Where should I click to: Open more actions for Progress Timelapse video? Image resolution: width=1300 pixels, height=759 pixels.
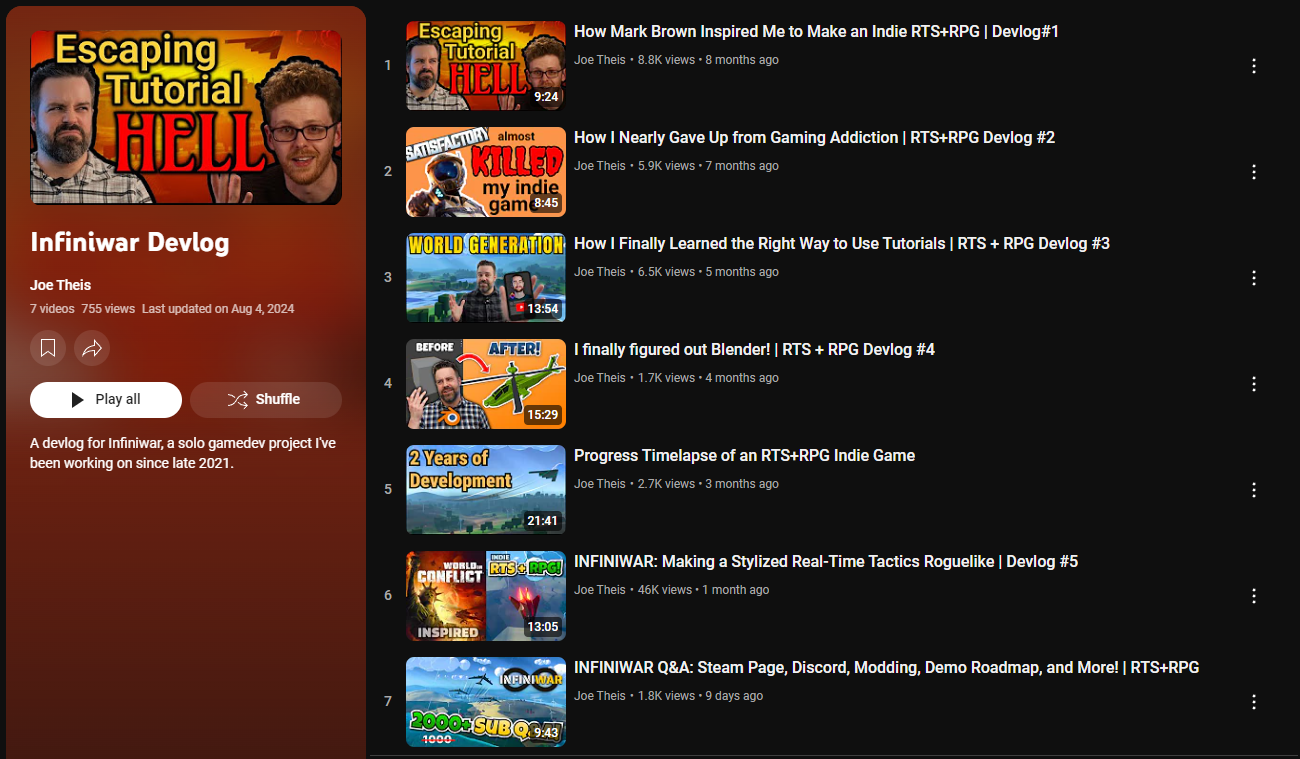(1253, 490)
